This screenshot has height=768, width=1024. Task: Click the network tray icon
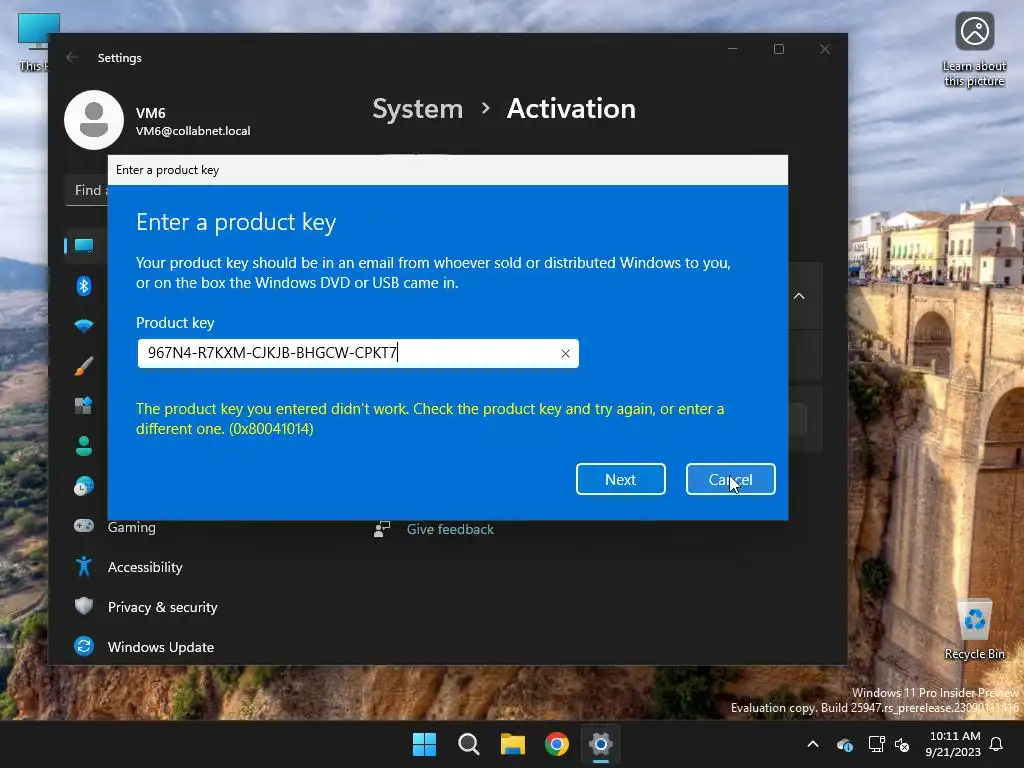(x=876, y=744)
